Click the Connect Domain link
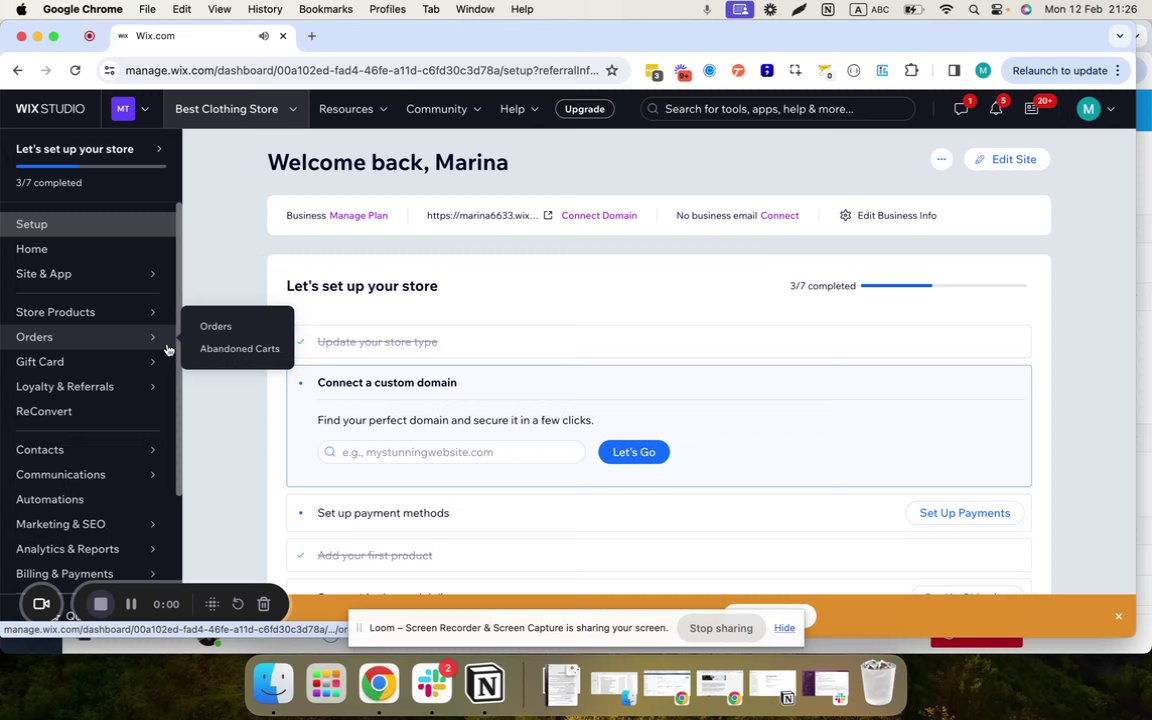The height and width of the screenshot is (720, 1152). (599, 215)
